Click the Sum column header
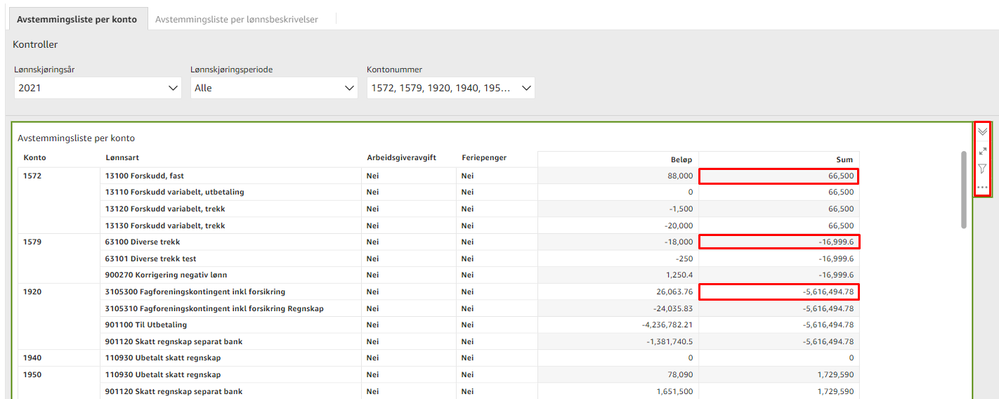 click(845, 159)
